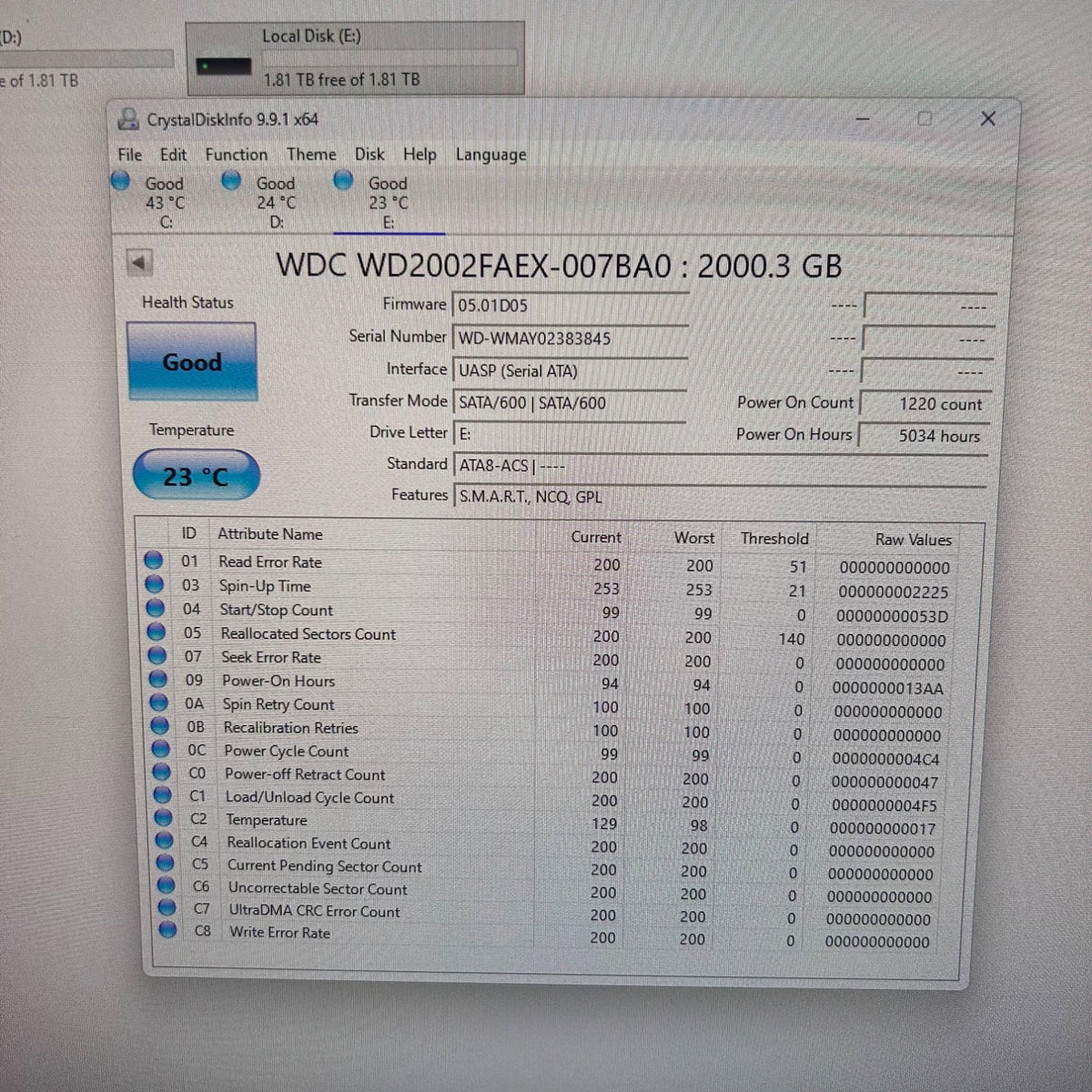Screen dimensions: 1092x1092
Task: Click raw value 000000002225 of Spin-Up Time
Action: 894,591
